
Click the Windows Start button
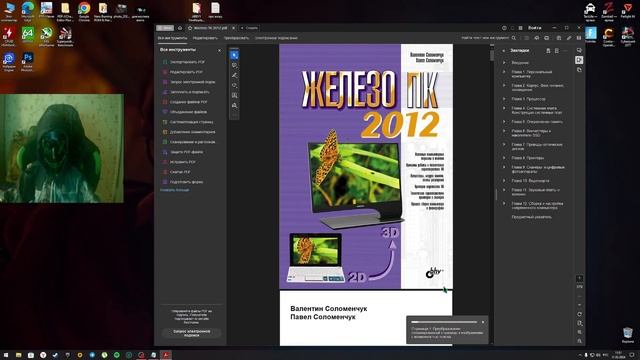pos(6,355)
